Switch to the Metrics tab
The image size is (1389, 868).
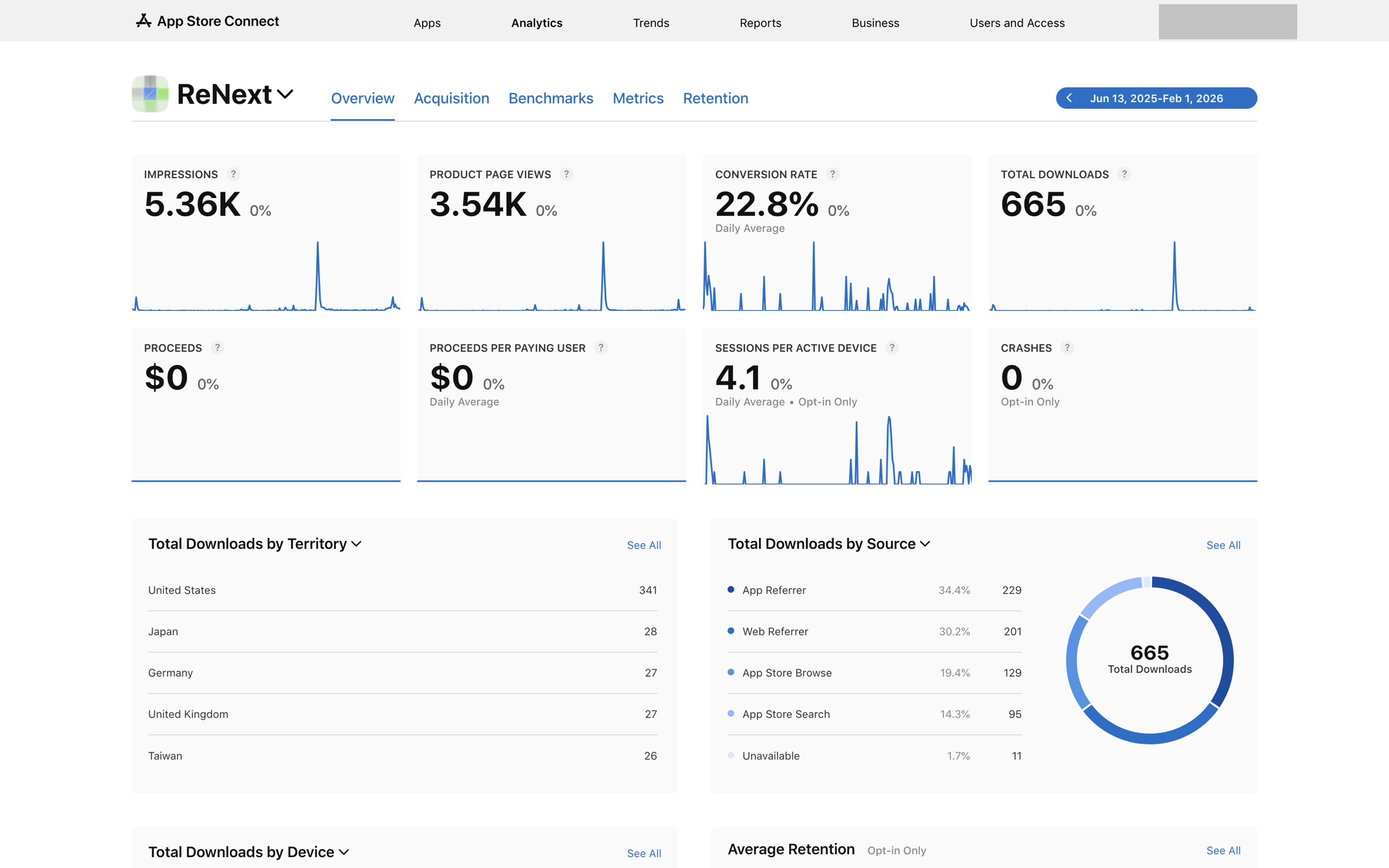(x=638, y=98)
